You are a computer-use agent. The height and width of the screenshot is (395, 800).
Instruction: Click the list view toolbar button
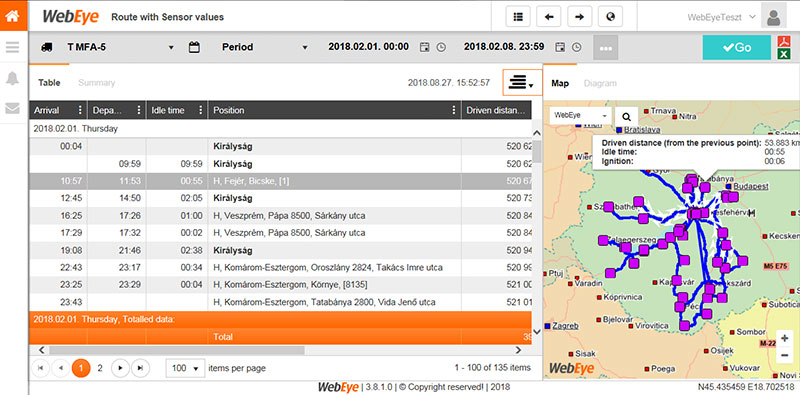(518, 17)
